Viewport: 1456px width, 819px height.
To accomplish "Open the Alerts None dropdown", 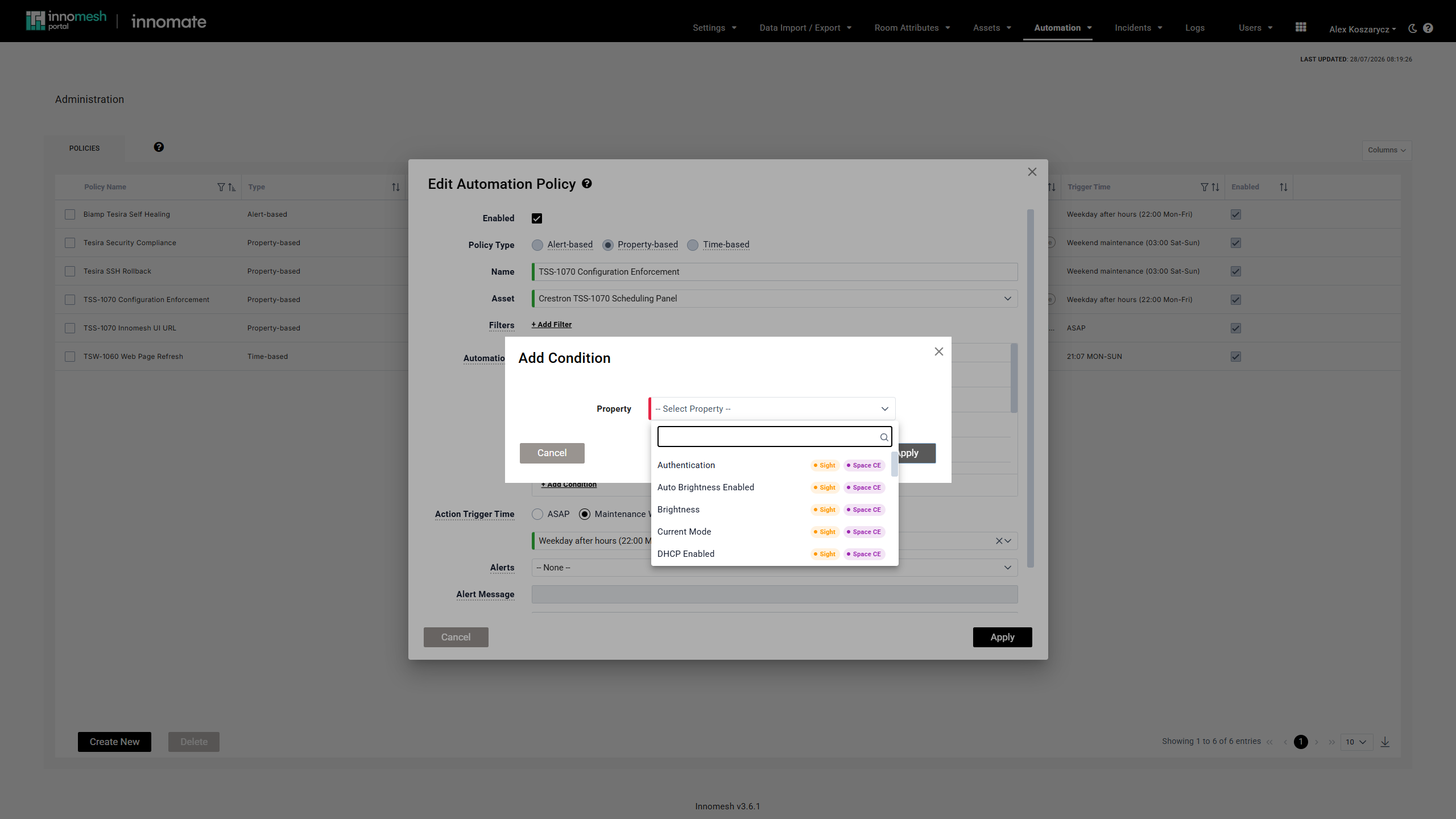I will pos(775,568).
